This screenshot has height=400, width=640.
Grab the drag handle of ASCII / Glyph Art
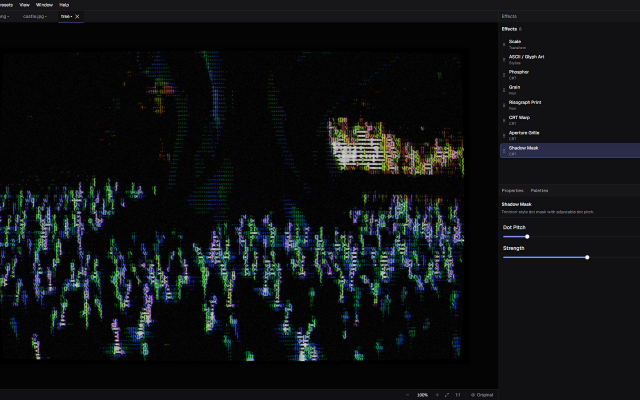[504, 60]
